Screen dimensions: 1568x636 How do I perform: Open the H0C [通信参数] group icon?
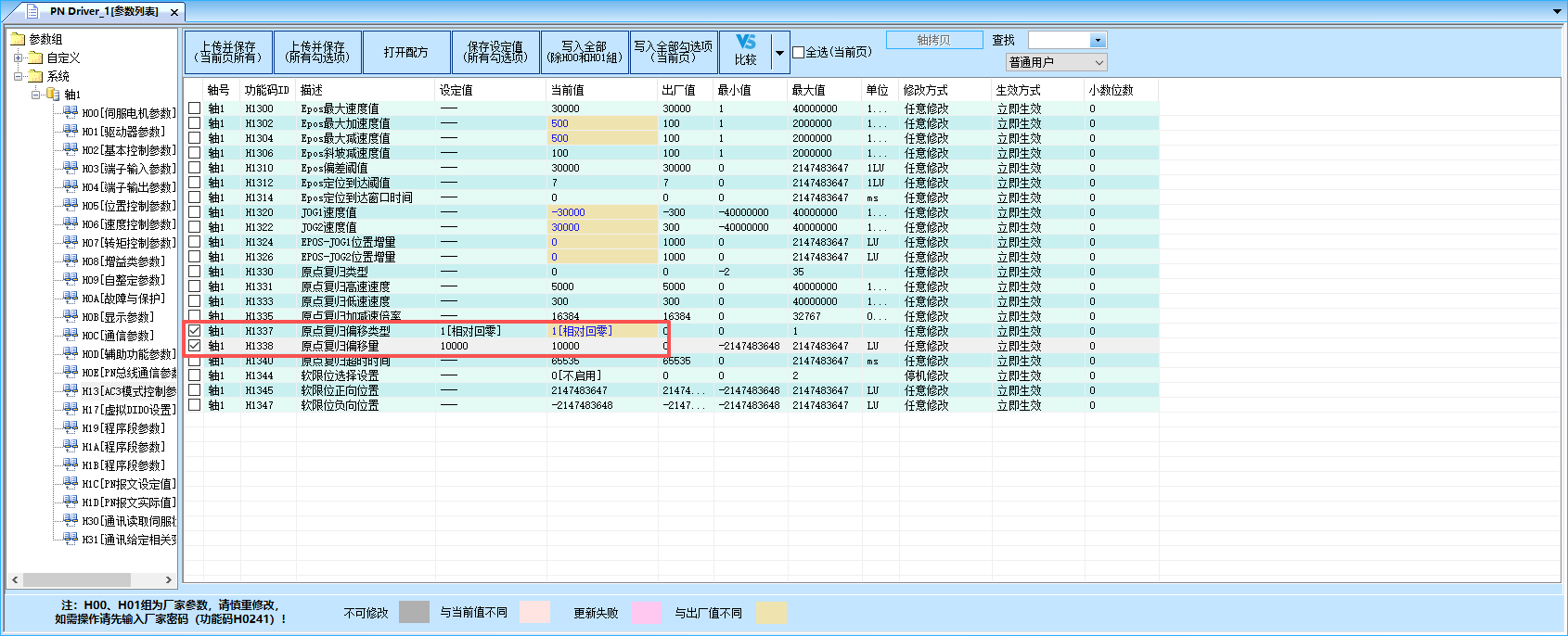[x=71, y=335]
